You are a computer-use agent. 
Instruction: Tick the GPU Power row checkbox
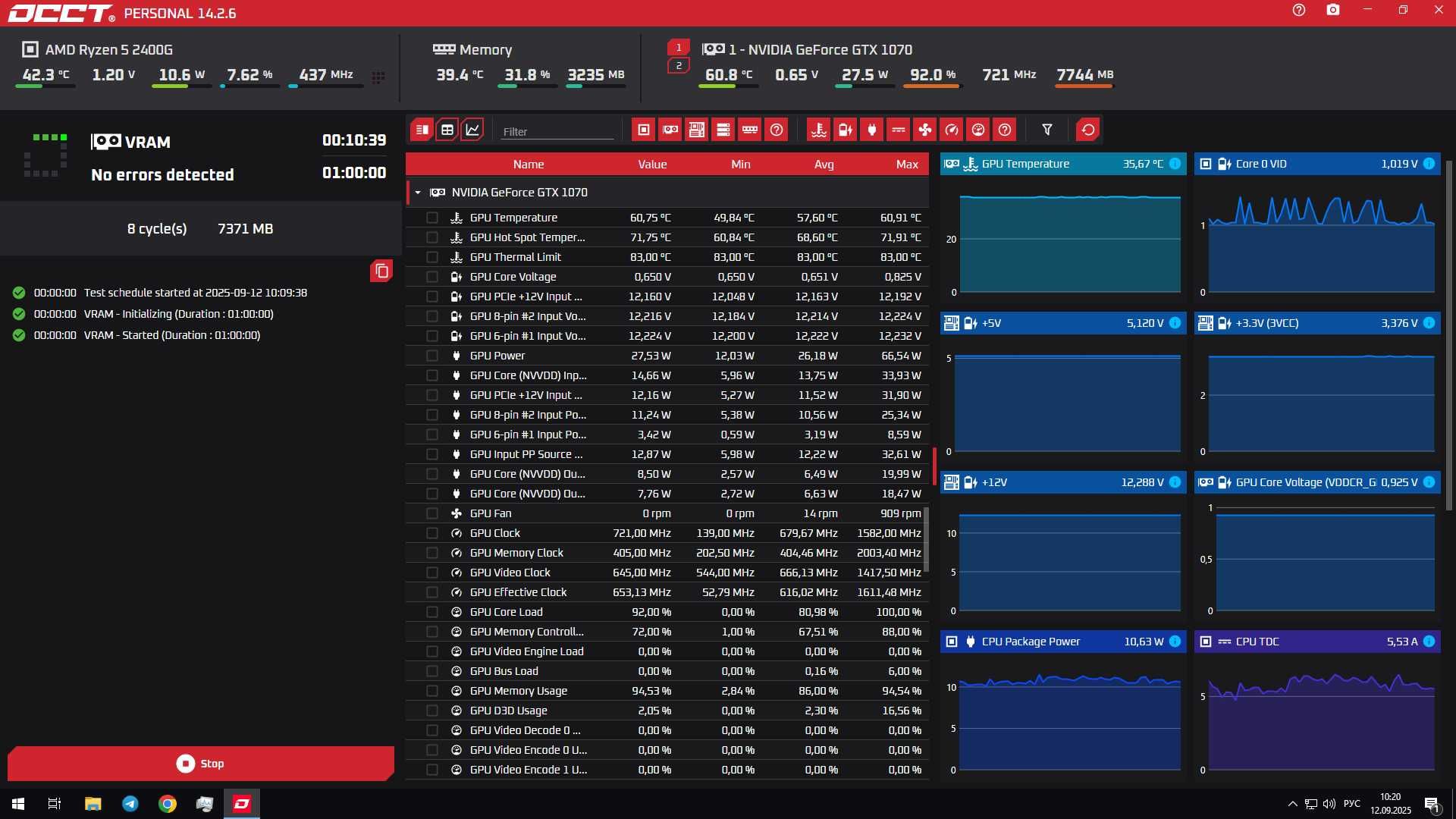[x=432, y=356]
